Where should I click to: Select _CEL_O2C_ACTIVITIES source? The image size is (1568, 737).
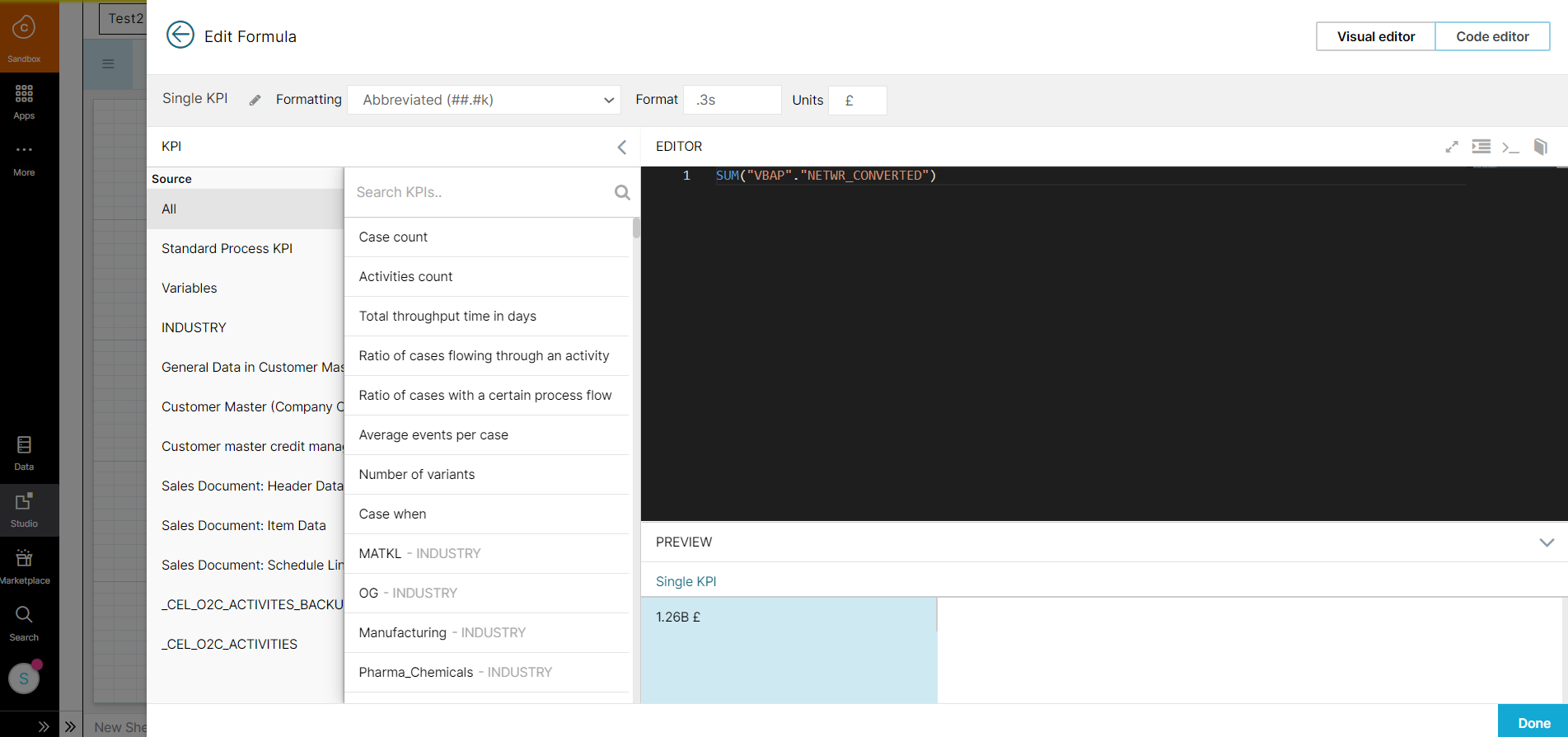[246, 644]
